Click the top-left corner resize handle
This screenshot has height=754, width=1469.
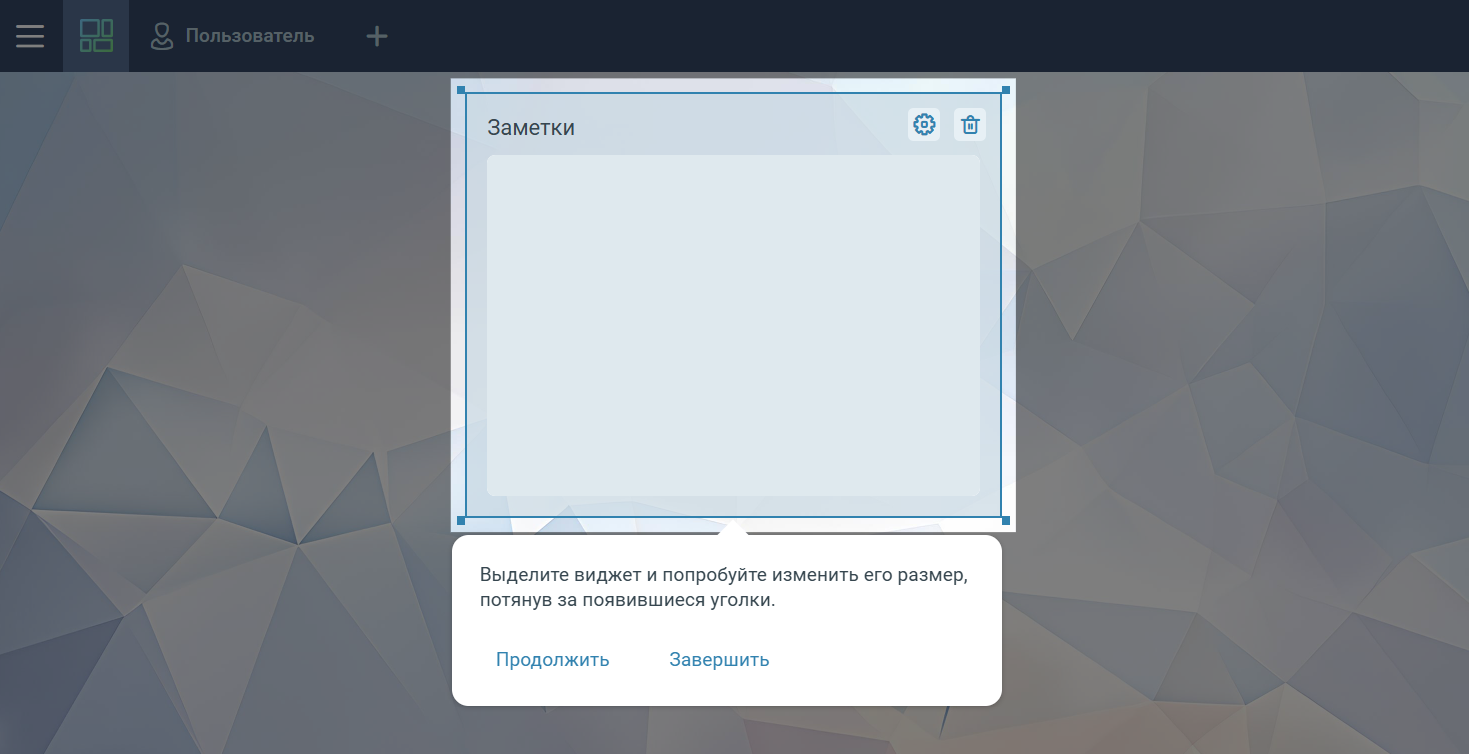(461, 90)
